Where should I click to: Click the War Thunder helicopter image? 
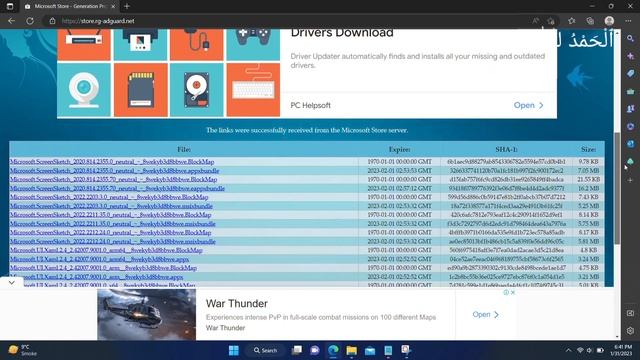point(147,314)
